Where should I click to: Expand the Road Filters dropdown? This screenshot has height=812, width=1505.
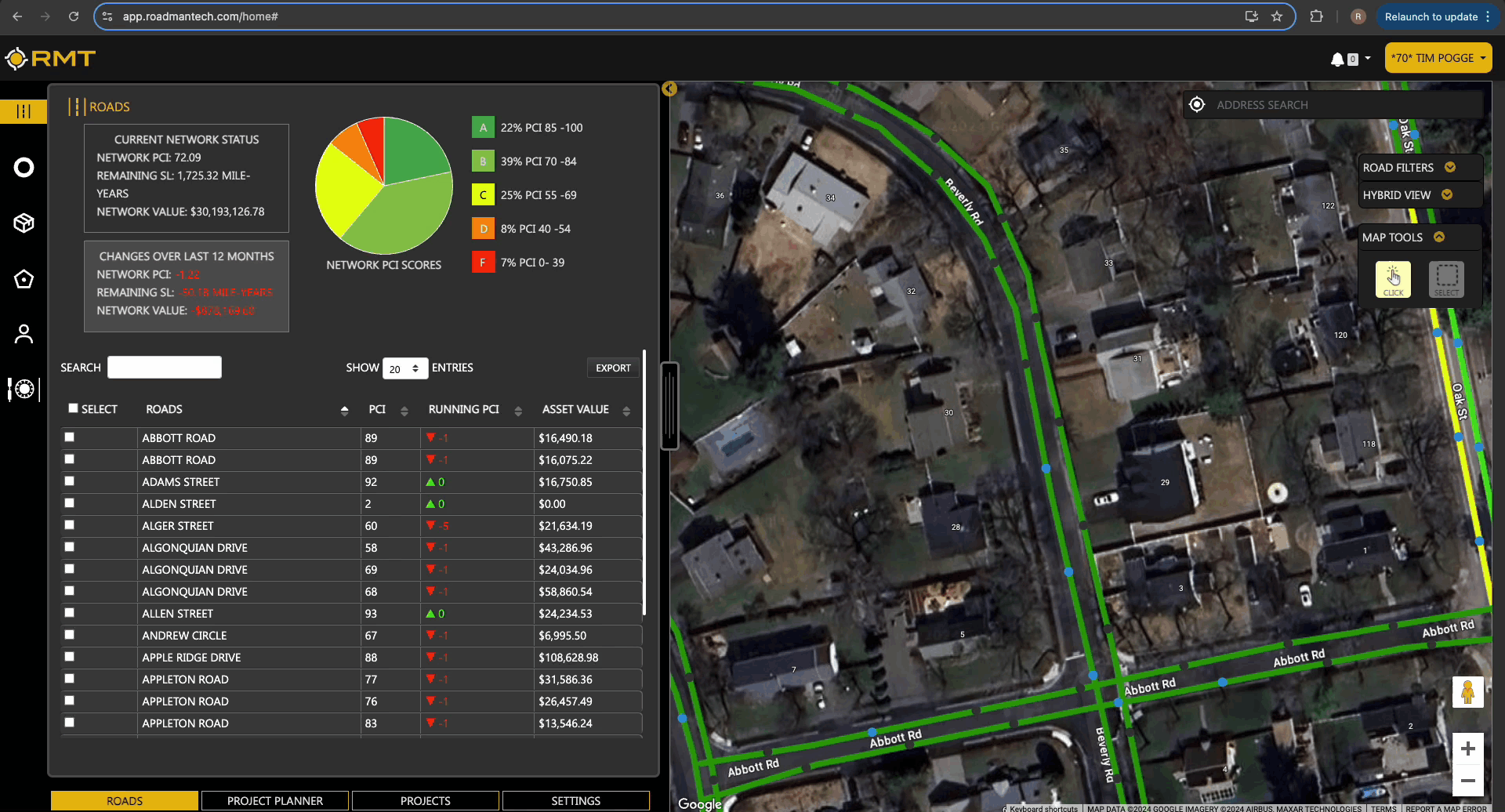coord(1449,167)
